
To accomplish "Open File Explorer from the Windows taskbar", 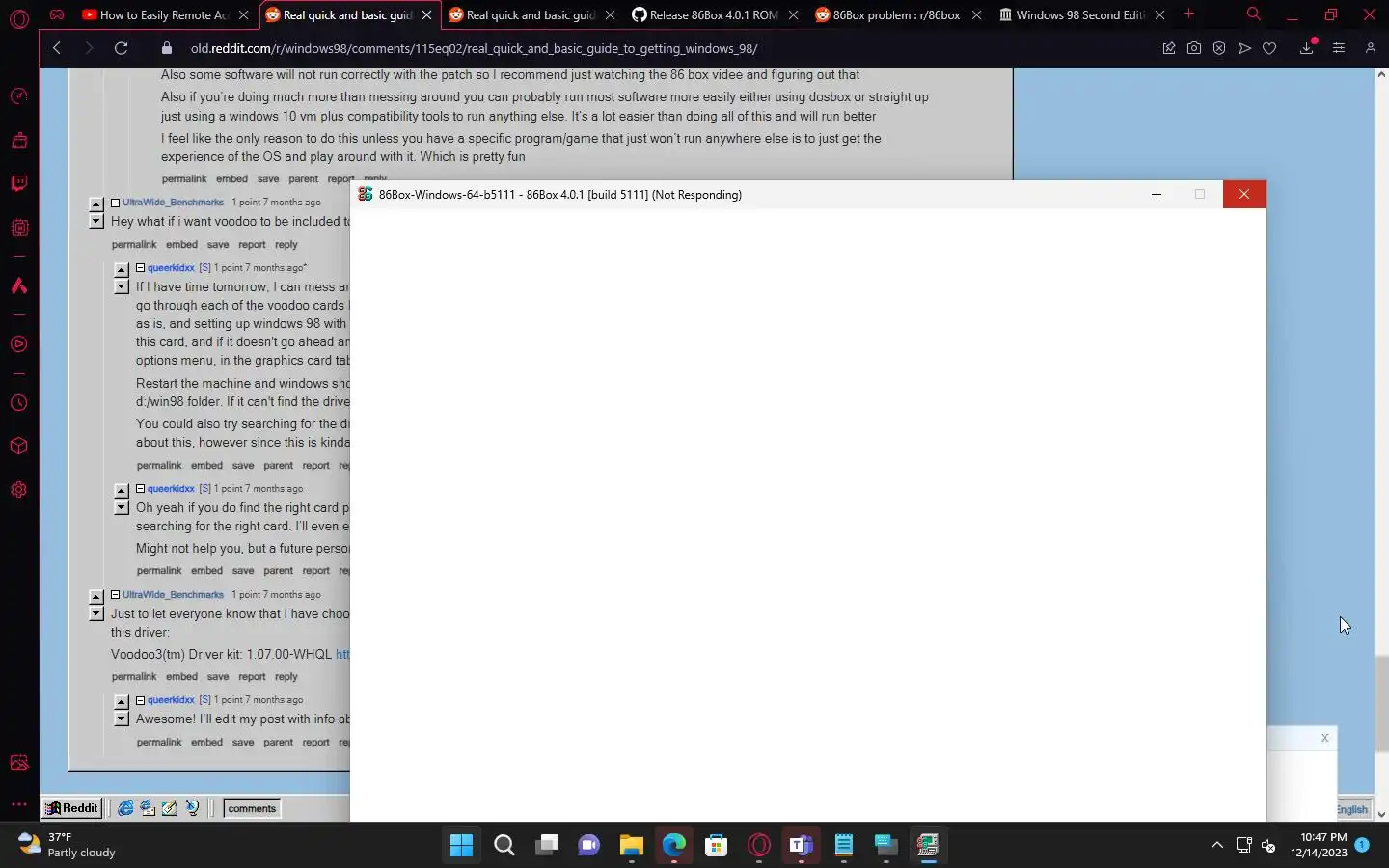I will (632, 846).
